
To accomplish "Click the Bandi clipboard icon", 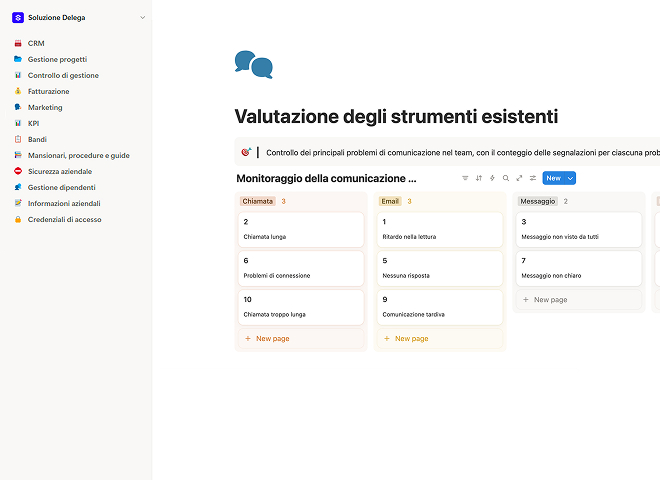I will (x=18, y=139).
